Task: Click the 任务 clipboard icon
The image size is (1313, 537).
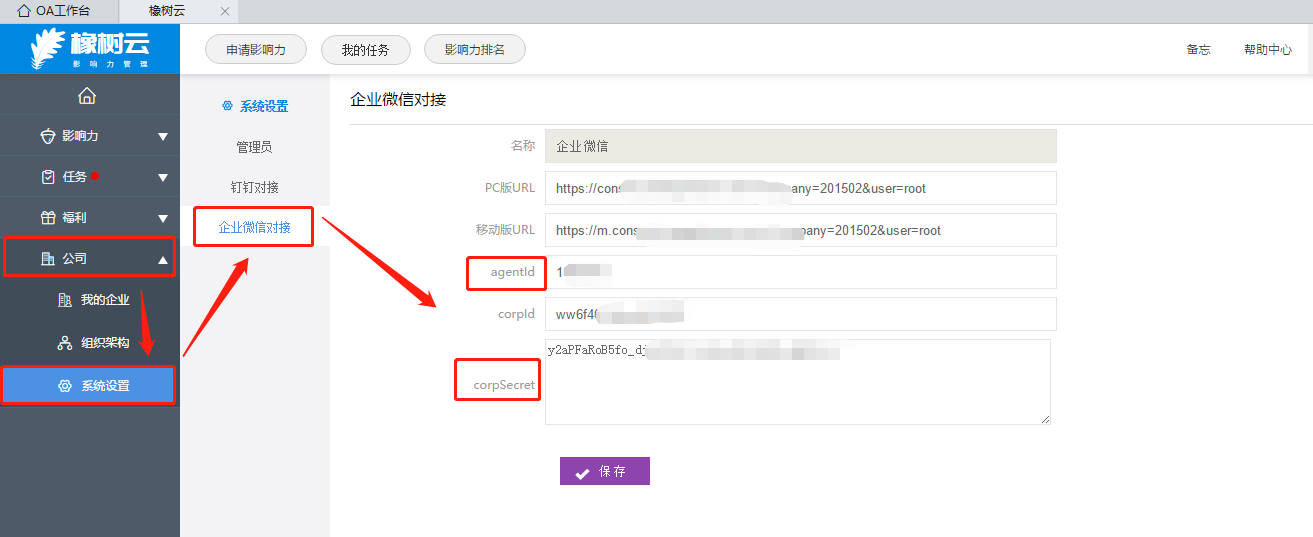Action: (48, 177)
